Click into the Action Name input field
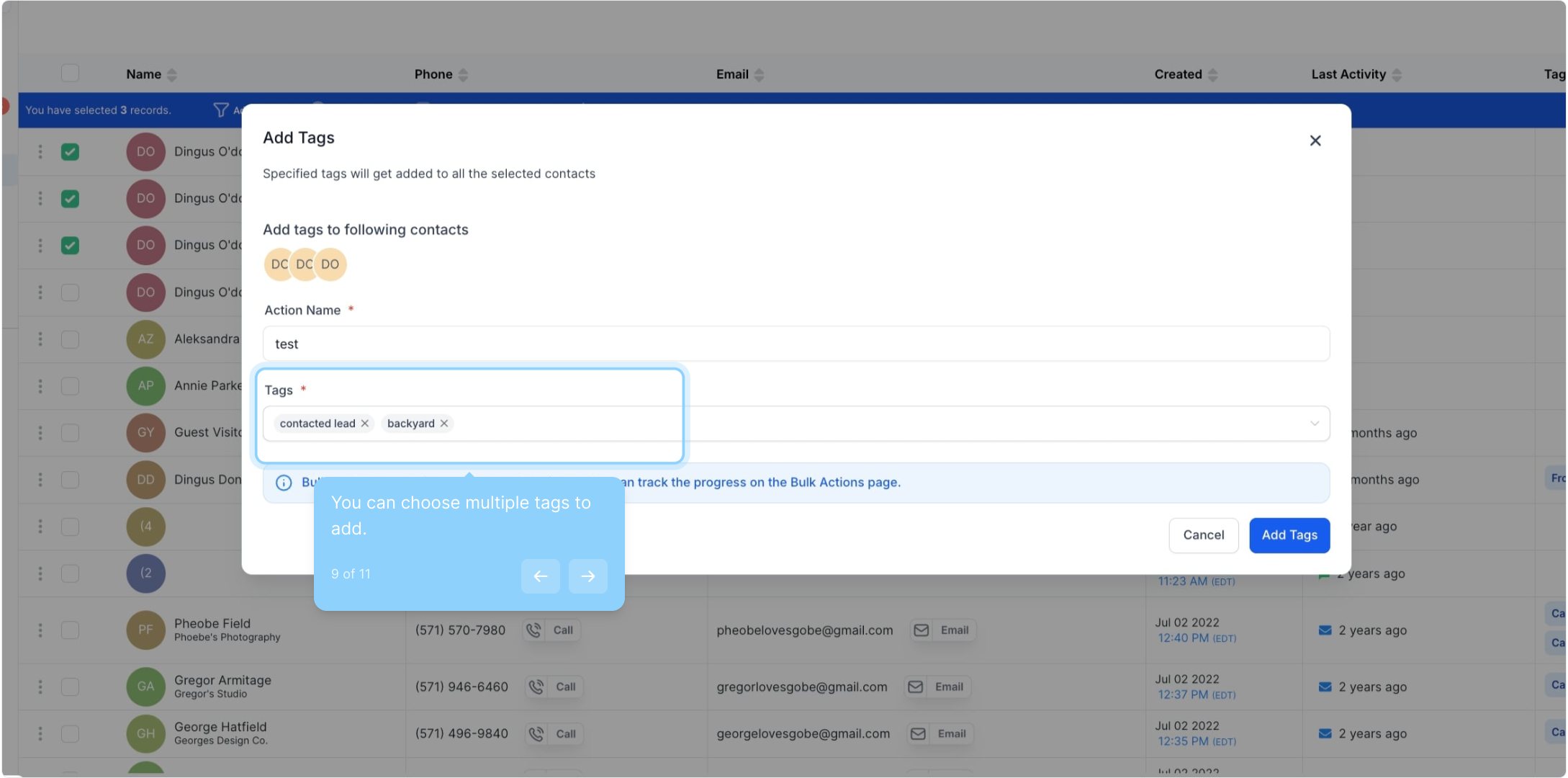Viewport: 1568px width, 778px height. tap(796, 344)
